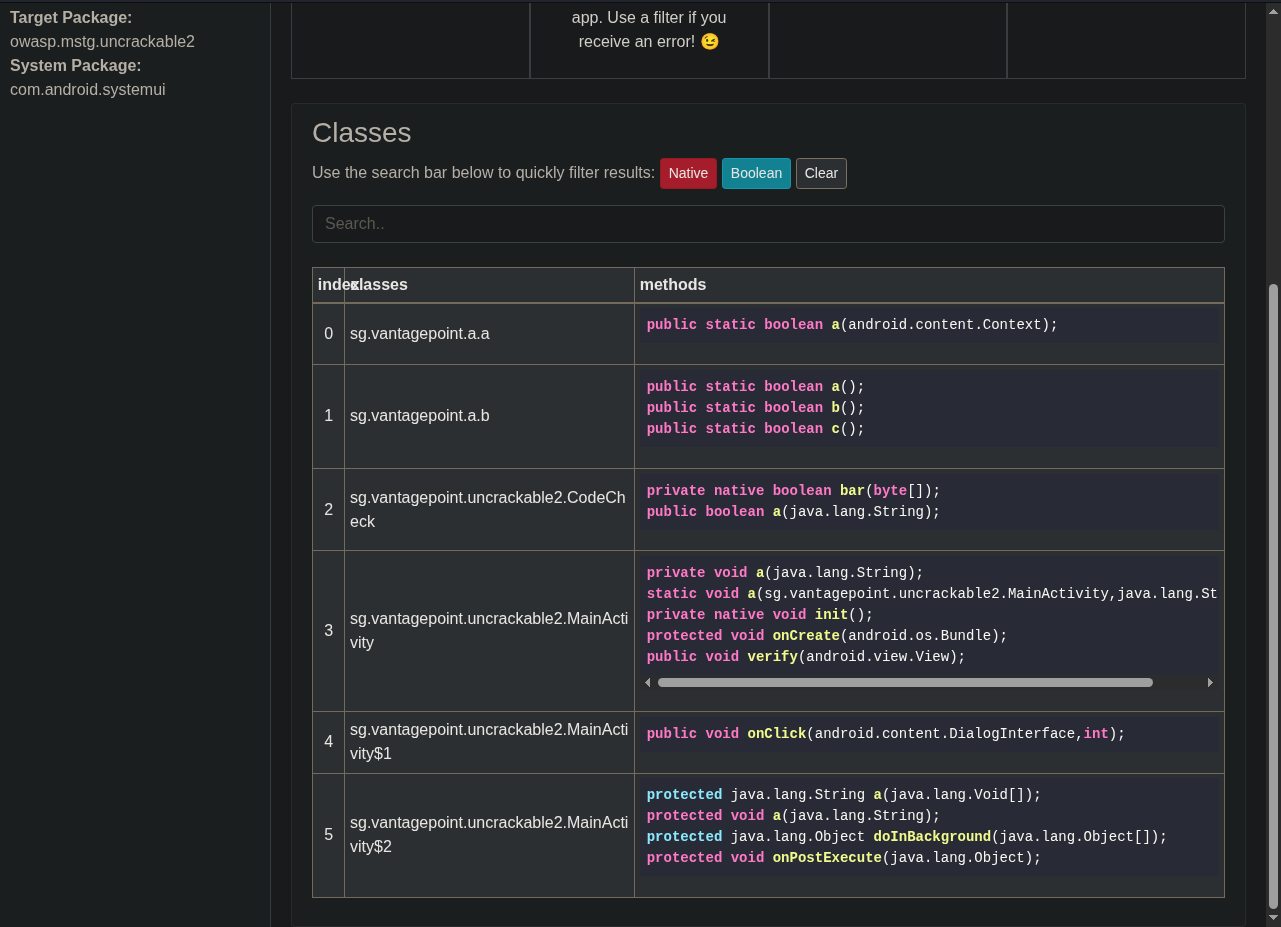Select the sg.vantagepoint.a.b class cell

pos(420,416)
